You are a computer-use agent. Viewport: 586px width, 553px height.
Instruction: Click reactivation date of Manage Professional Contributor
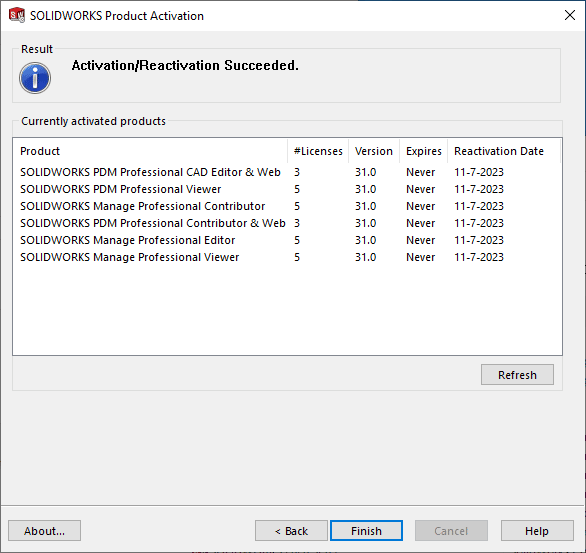coord(479,206)
